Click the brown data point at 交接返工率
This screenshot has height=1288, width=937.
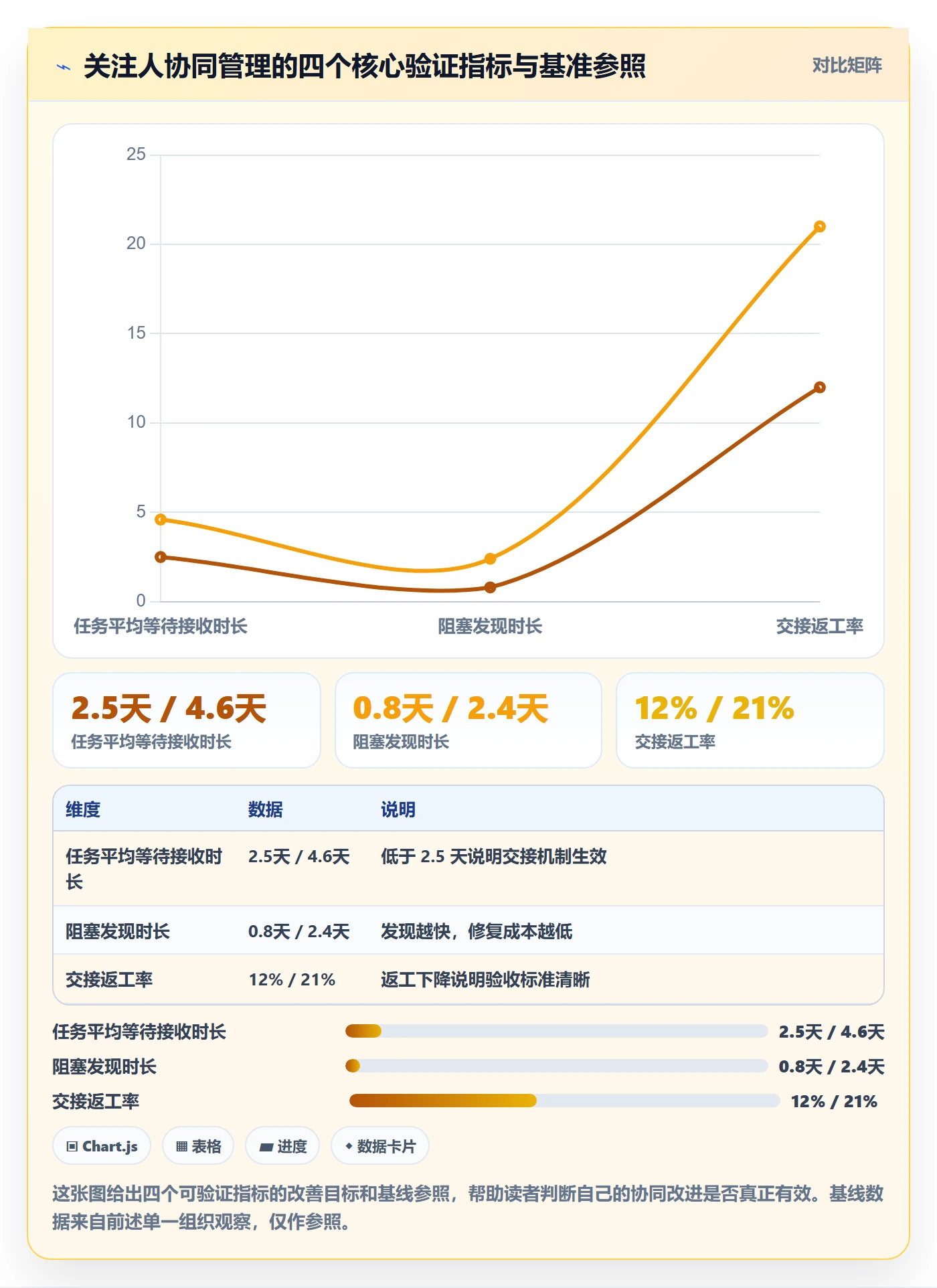820,387
